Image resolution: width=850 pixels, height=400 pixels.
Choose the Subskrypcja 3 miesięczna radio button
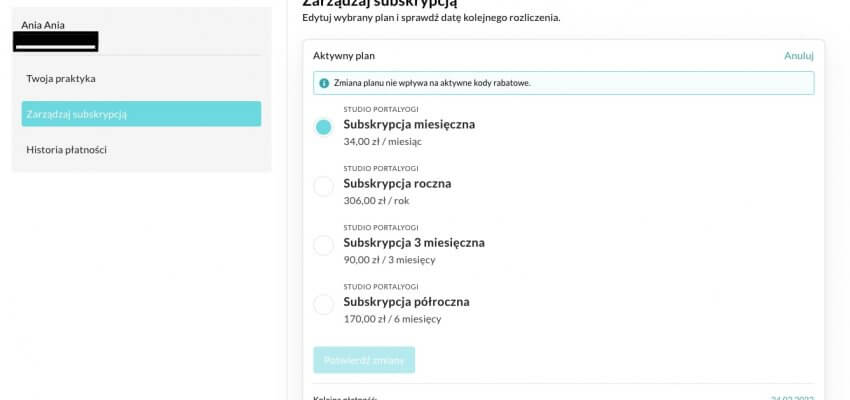[323, 245]
